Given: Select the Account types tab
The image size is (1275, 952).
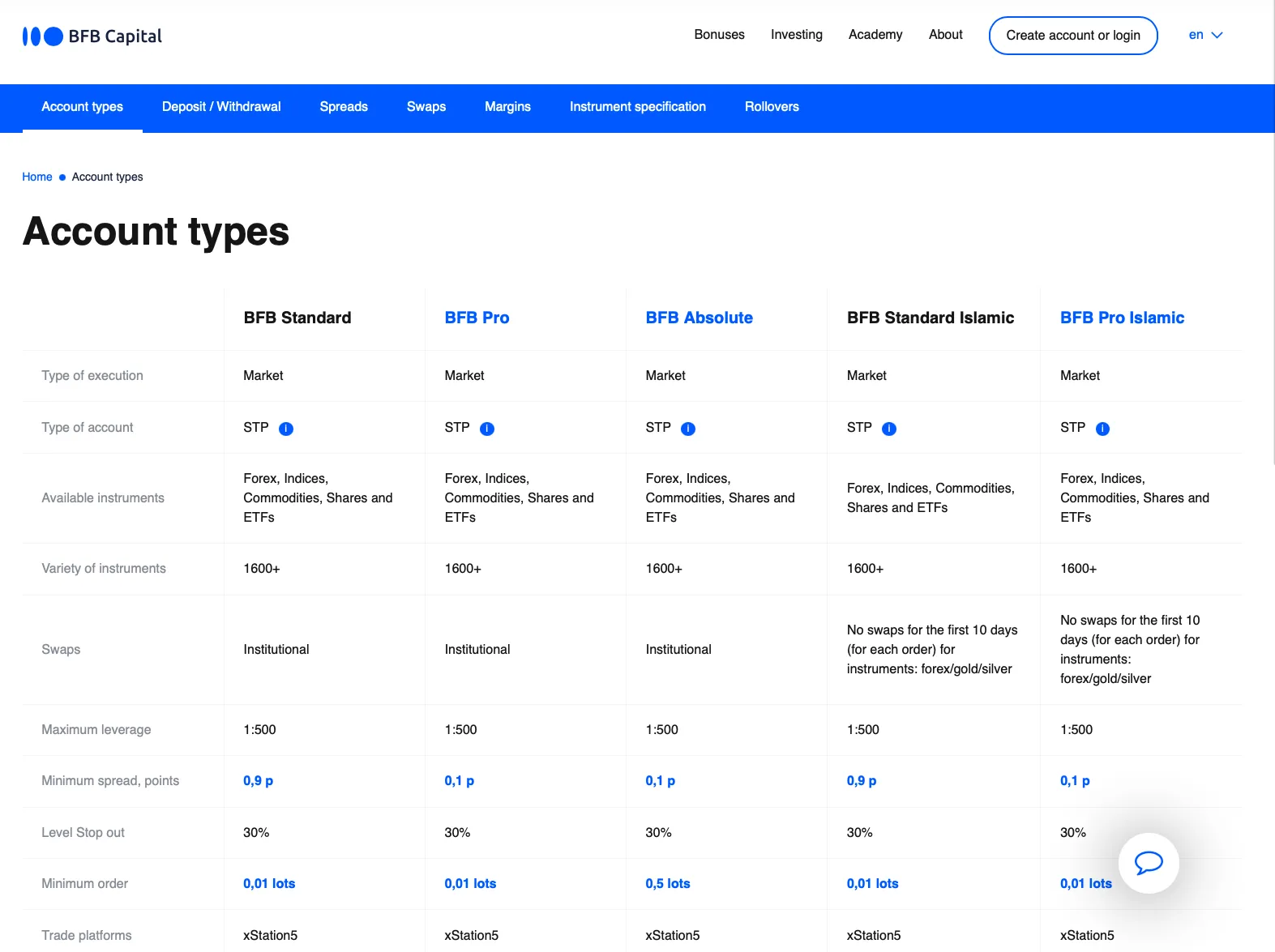Looking at the screenshot, I should point(83,107).
